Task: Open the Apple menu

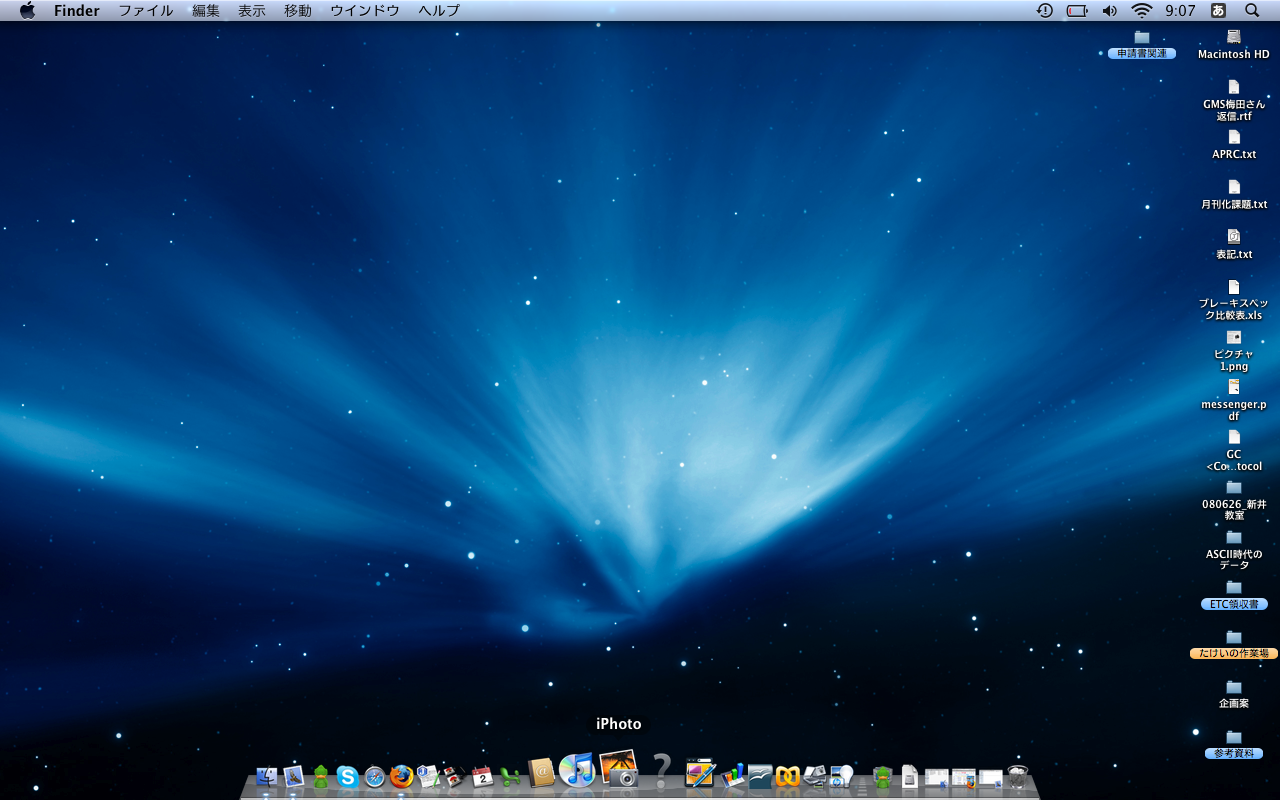Action: point(27,10)
